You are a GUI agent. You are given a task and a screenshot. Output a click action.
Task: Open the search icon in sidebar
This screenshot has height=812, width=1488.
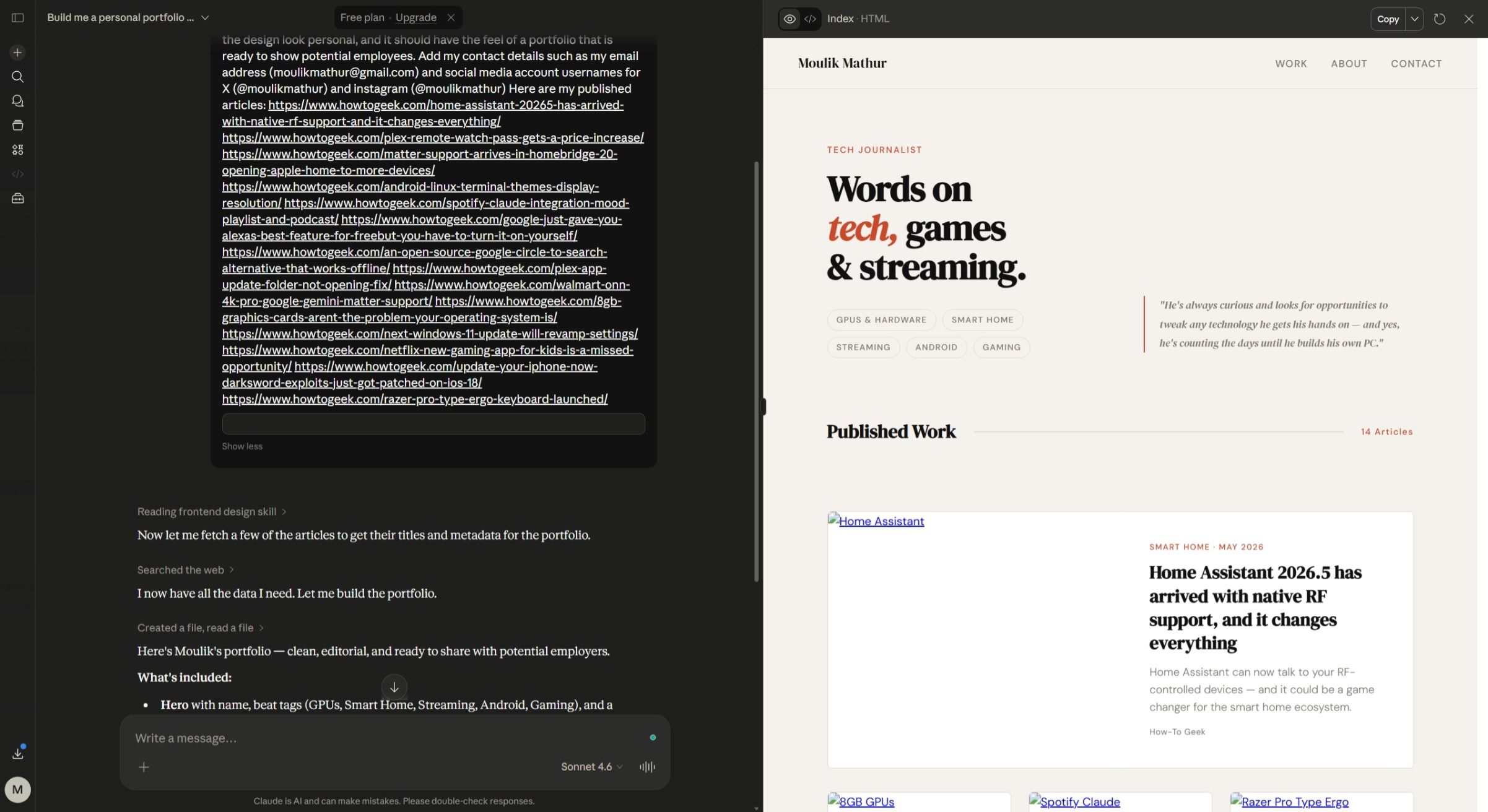[17, 77]
